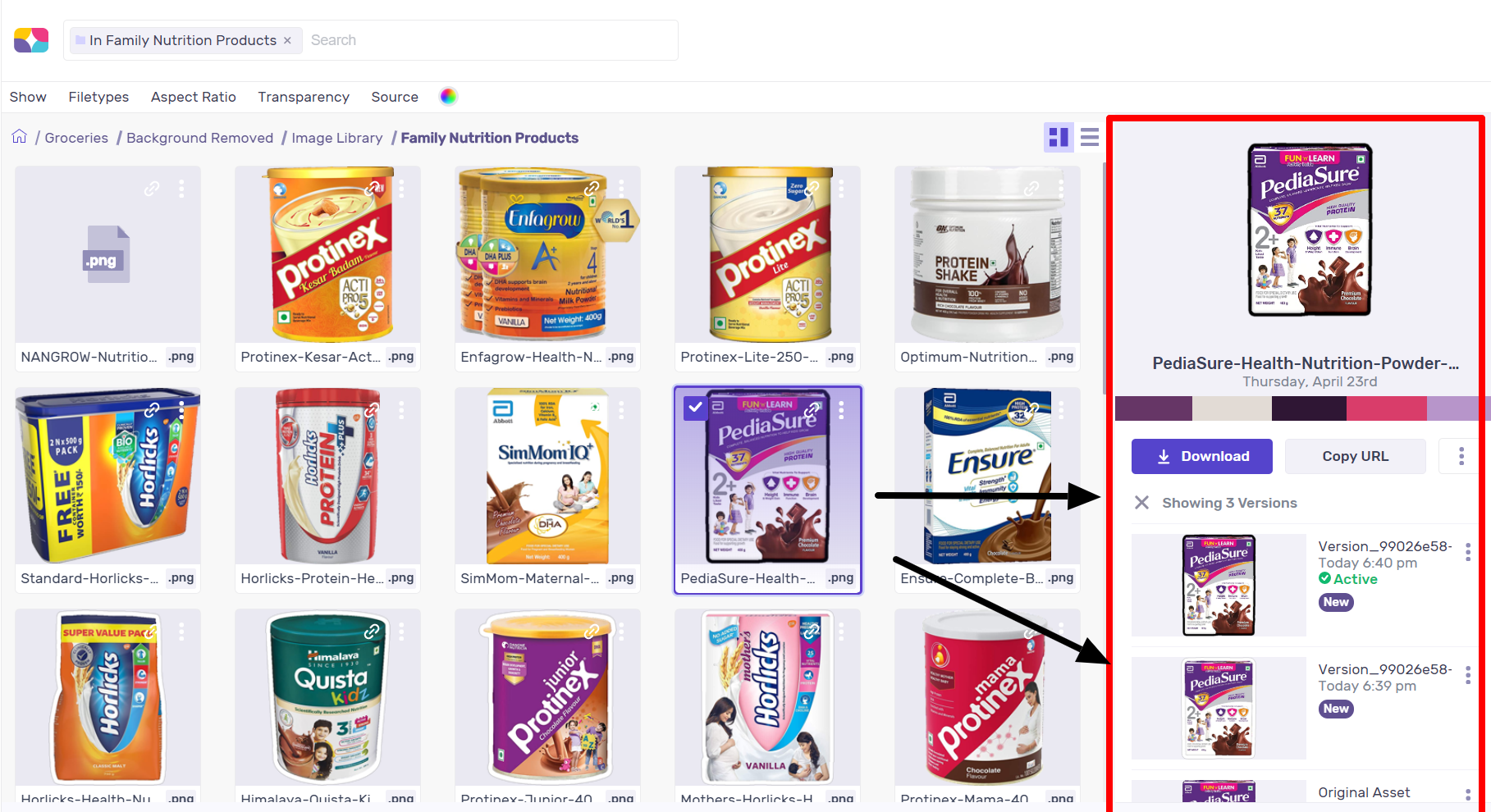Uncheck the selected PediaSure asset checkbox
This screenshot has width=1491, height=812.
[695, 407]
